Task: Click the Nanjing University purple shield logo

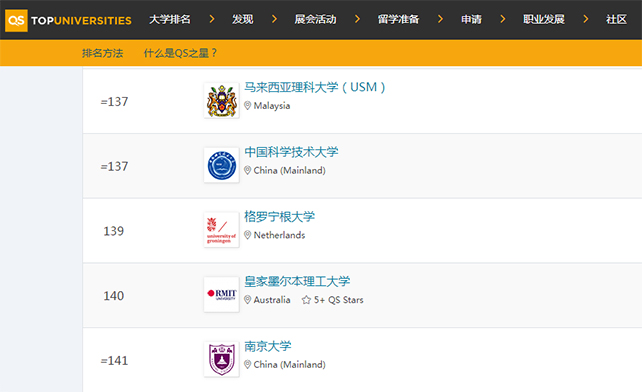Action: (x=222, y=359)
